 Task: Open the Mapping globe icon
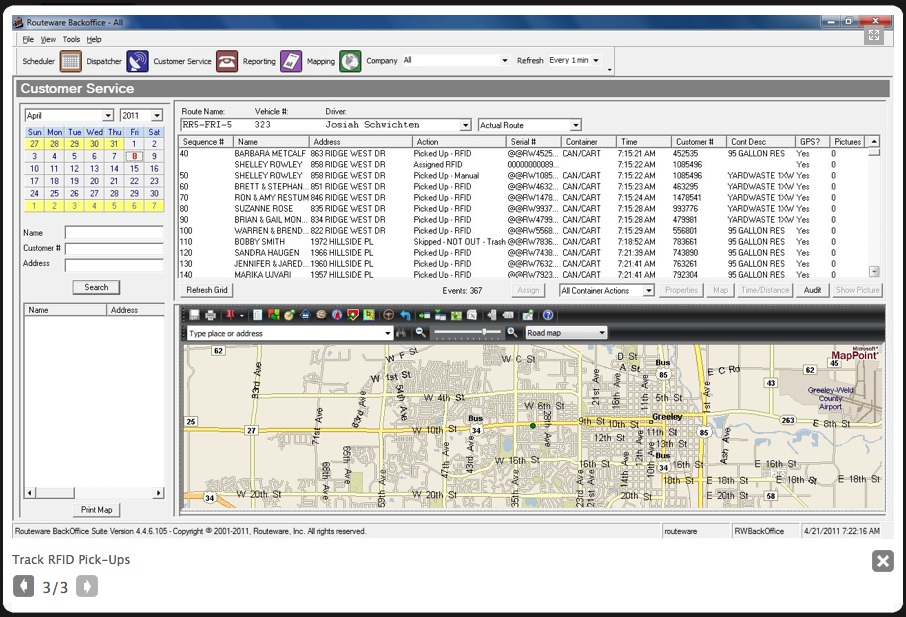point(350,61)
